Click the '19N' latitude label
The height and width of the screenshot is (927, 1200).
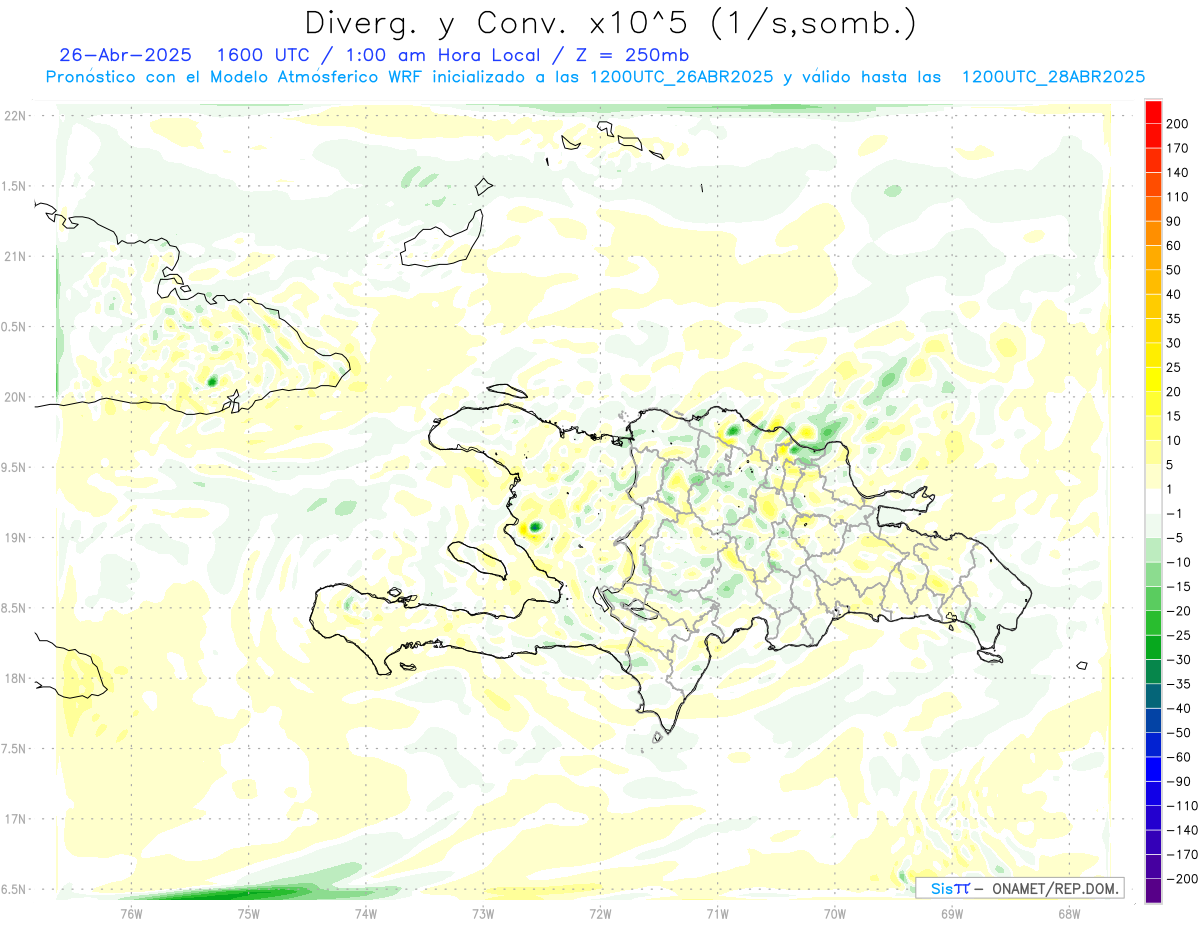(15, 538)
